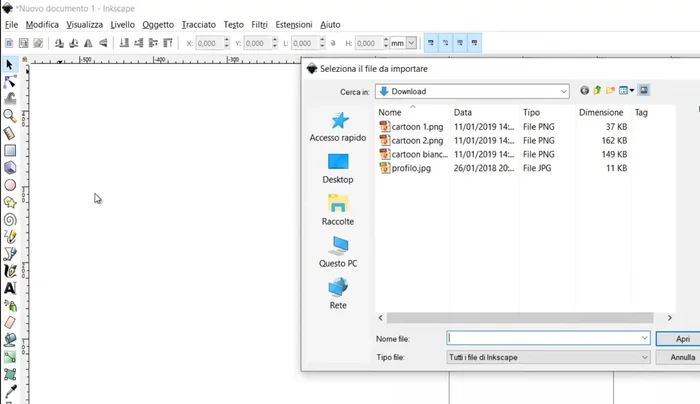Flip selection horizontally
The image size is (700, 404).
pos(88,43)
